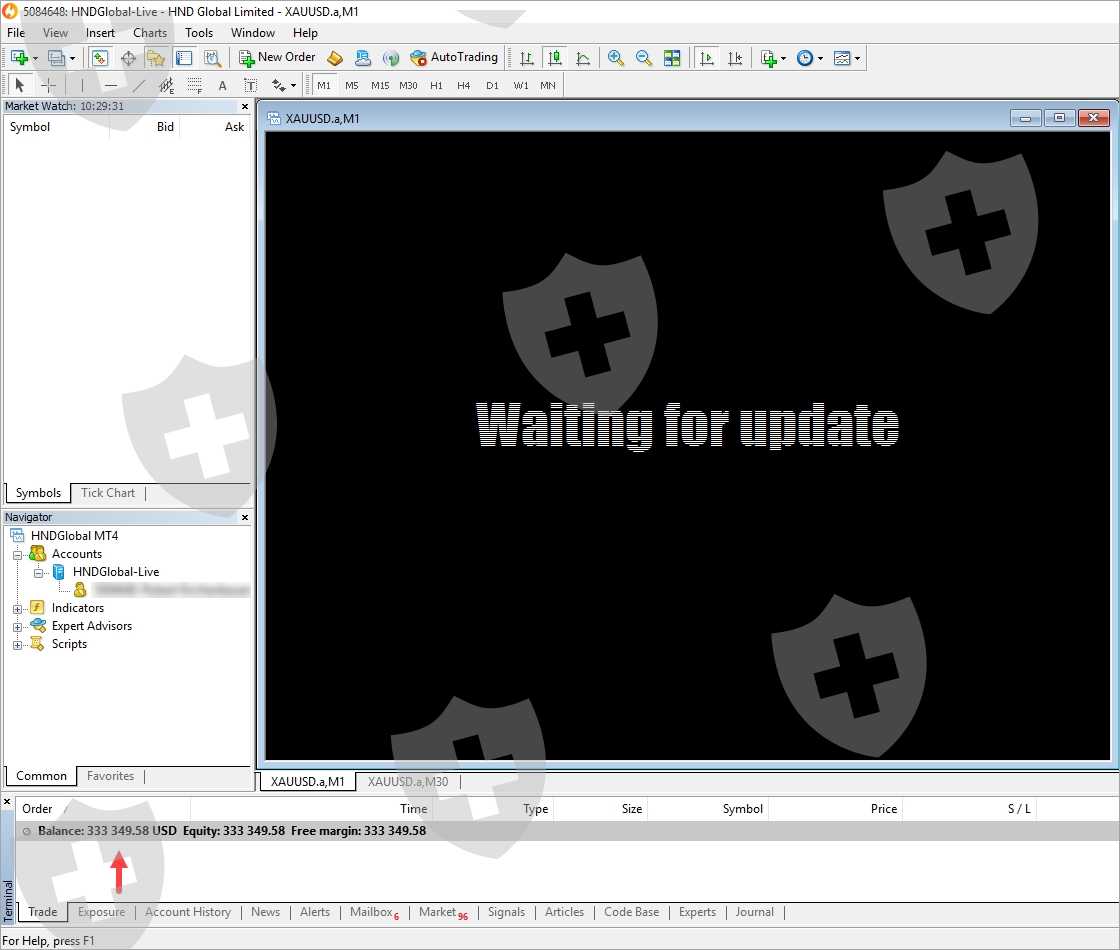Enable the H1 timeframe
This screenshot has width=1120, height=950.
436,86
